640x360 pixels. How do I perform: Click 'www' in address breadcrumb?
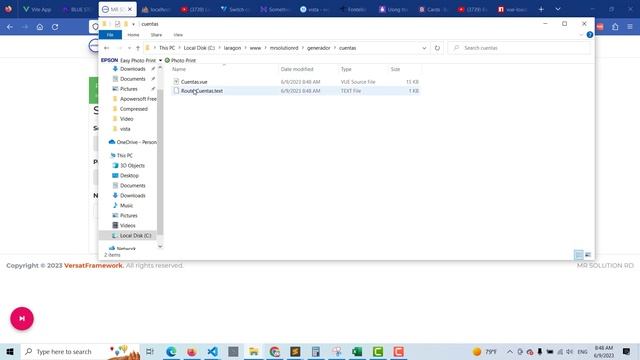[x=255, y=48]
